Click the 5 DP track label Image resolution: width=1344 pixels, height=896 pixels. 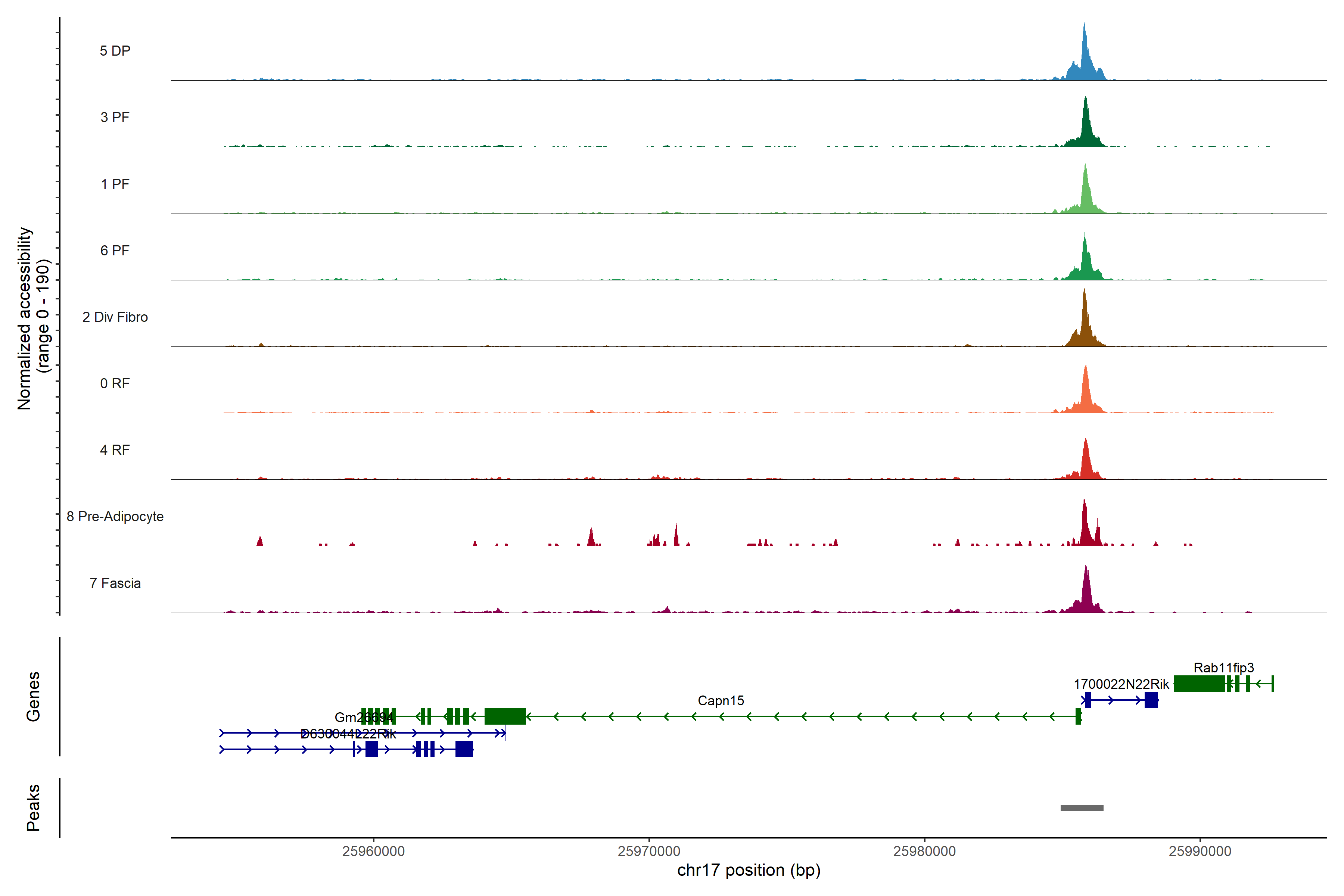(x=115, y=51)
